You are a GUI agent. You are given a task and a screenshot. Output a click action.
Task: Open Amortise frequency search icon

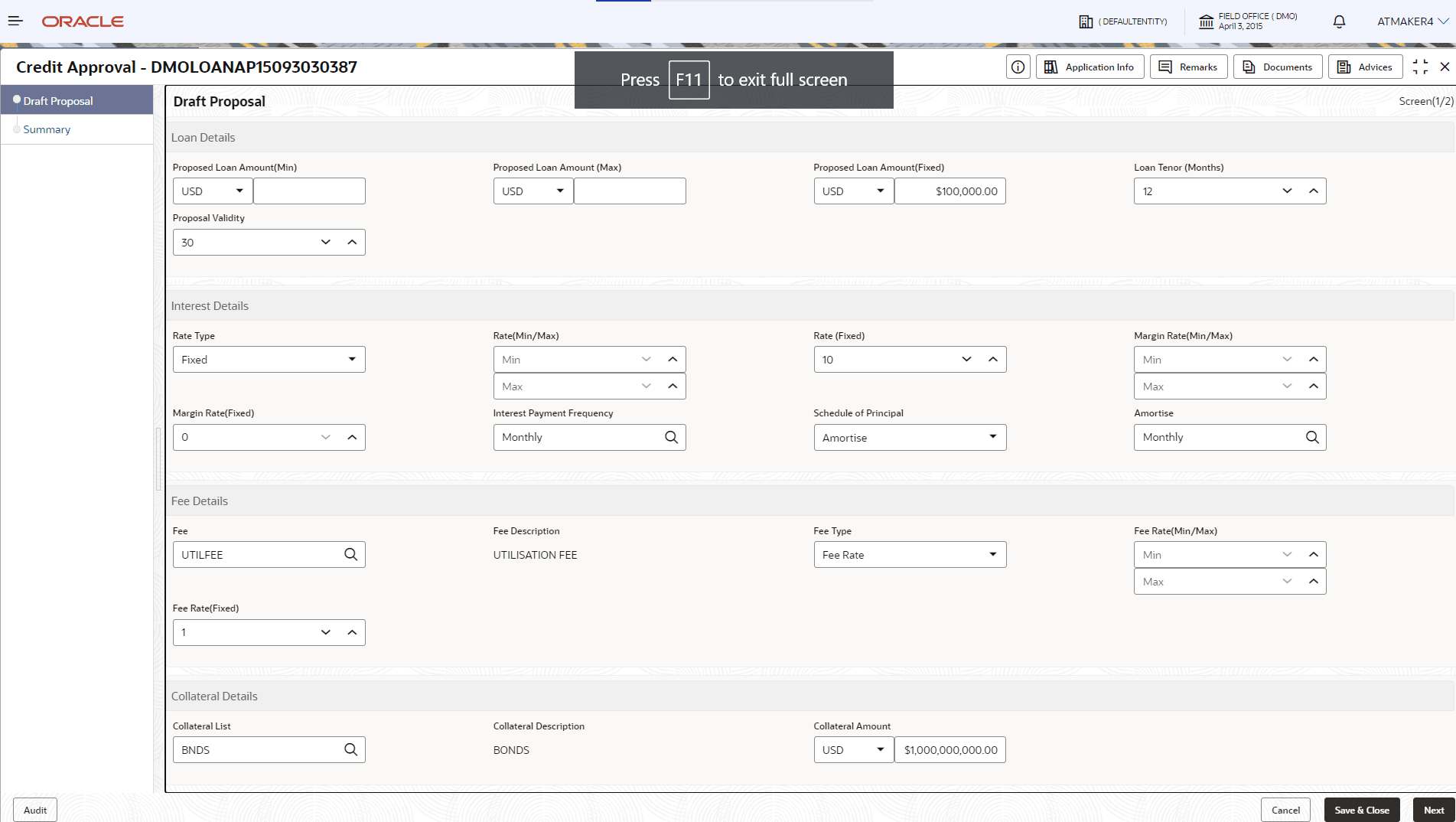(1312, 437)
